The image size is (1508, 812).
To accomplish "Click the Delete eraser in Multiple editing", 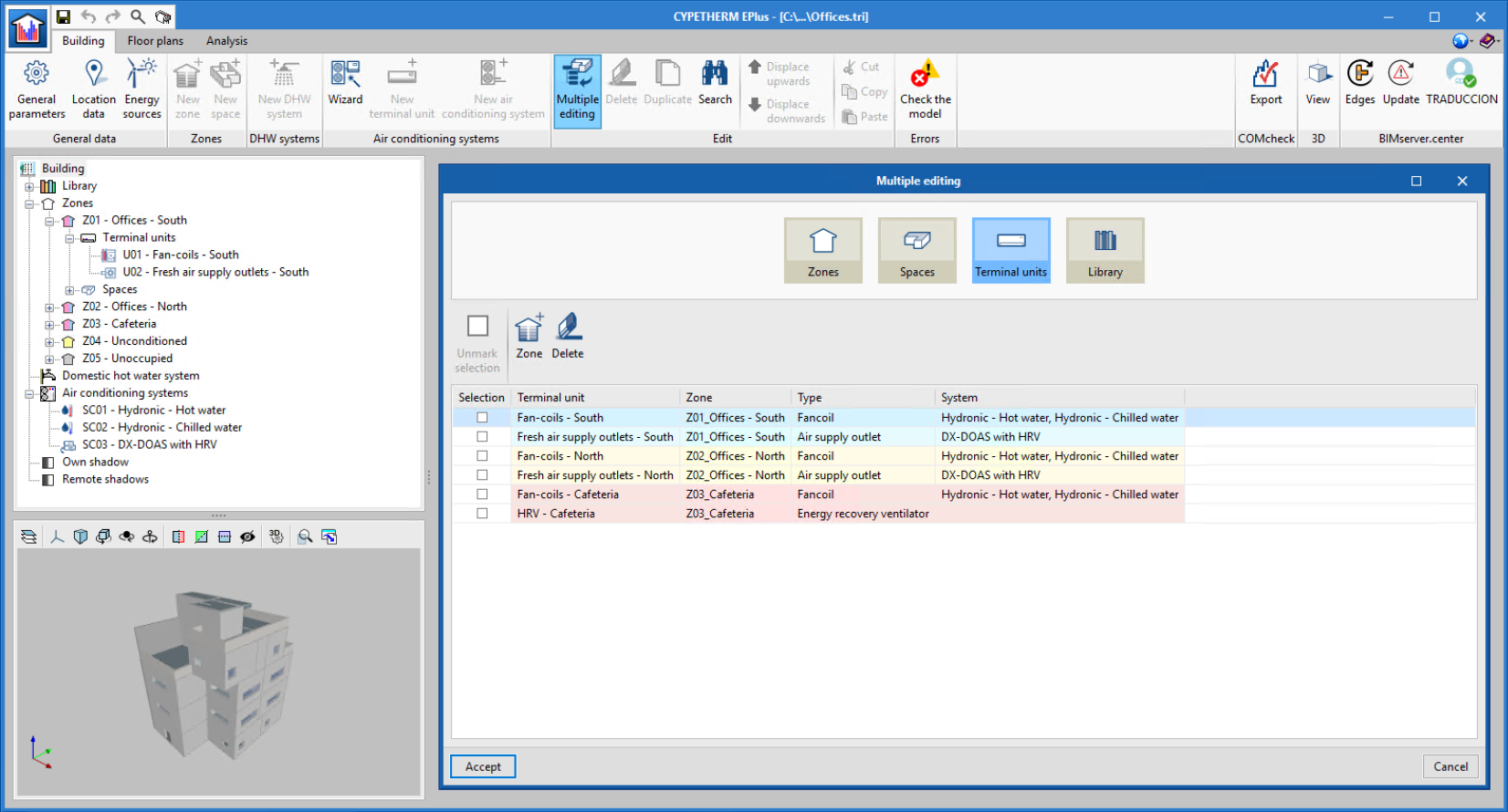I will (567, 336).
